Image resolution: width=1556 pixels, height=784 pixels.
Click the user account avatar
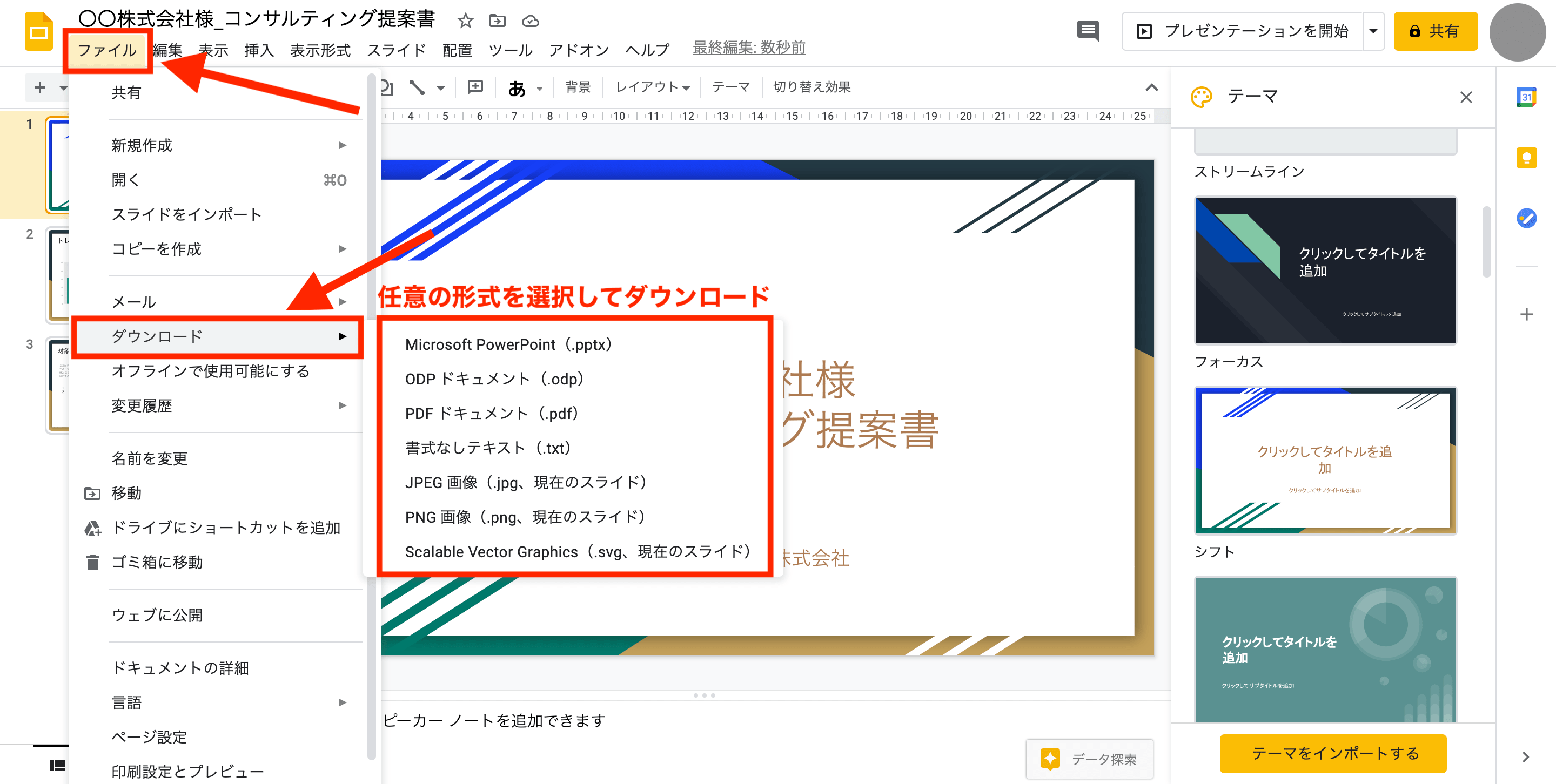pos(1517,32)
